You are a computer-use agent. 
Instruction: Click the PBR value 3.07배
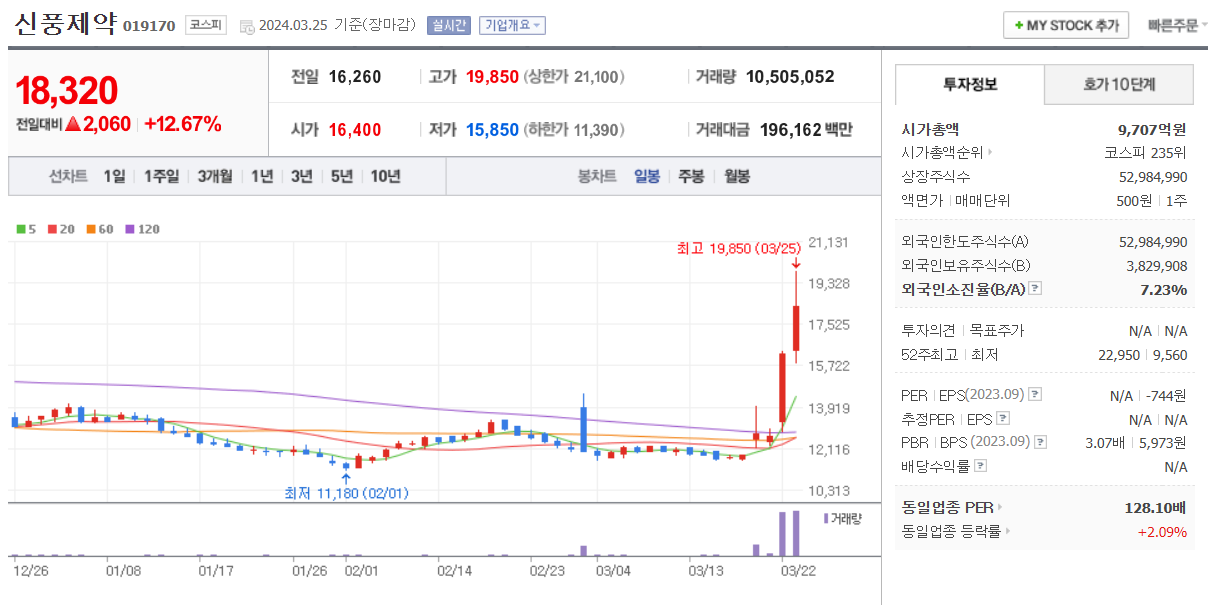click(x=1105, y=442)
